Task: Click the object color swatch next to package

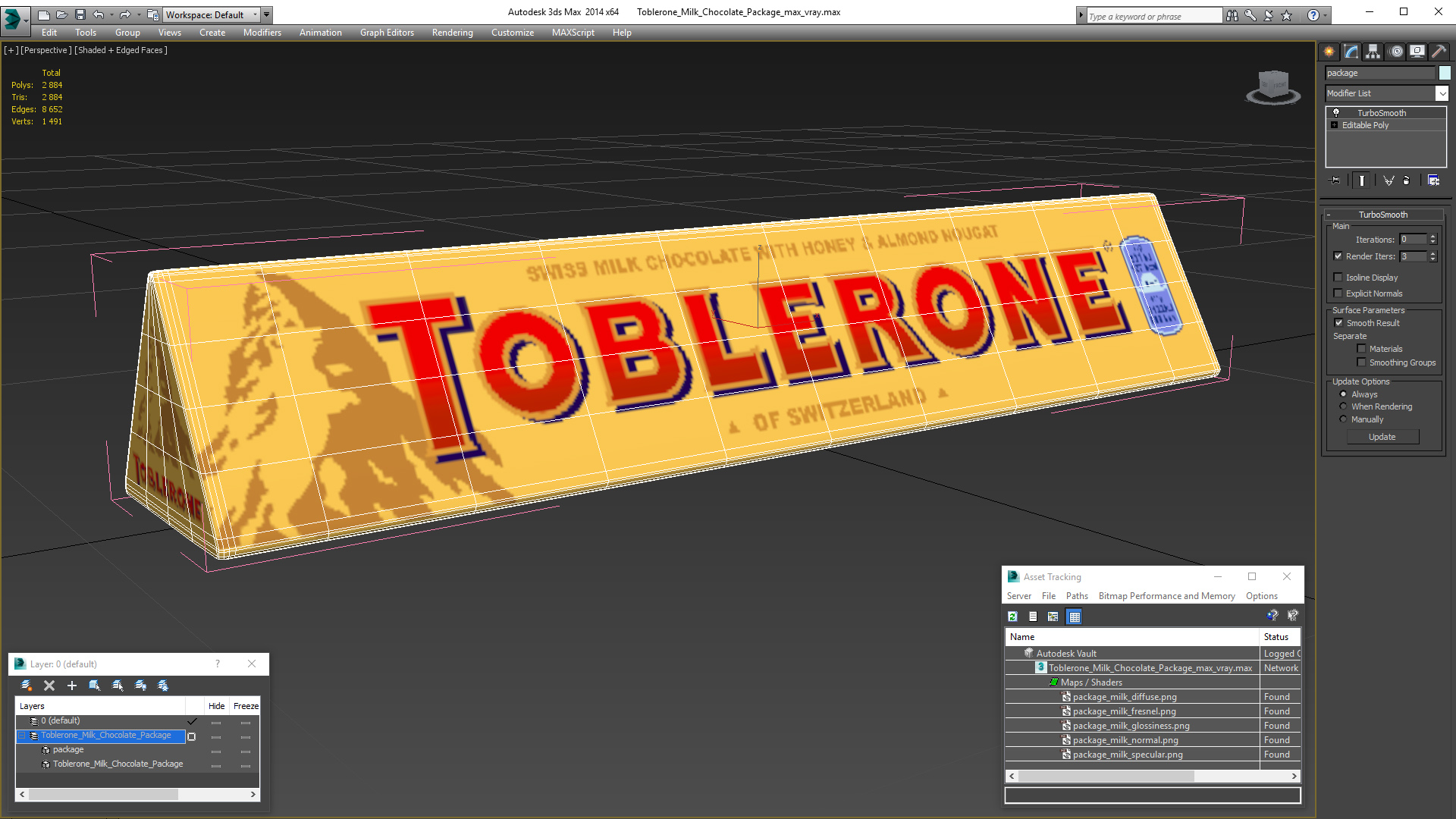Action: [1445, 73]
